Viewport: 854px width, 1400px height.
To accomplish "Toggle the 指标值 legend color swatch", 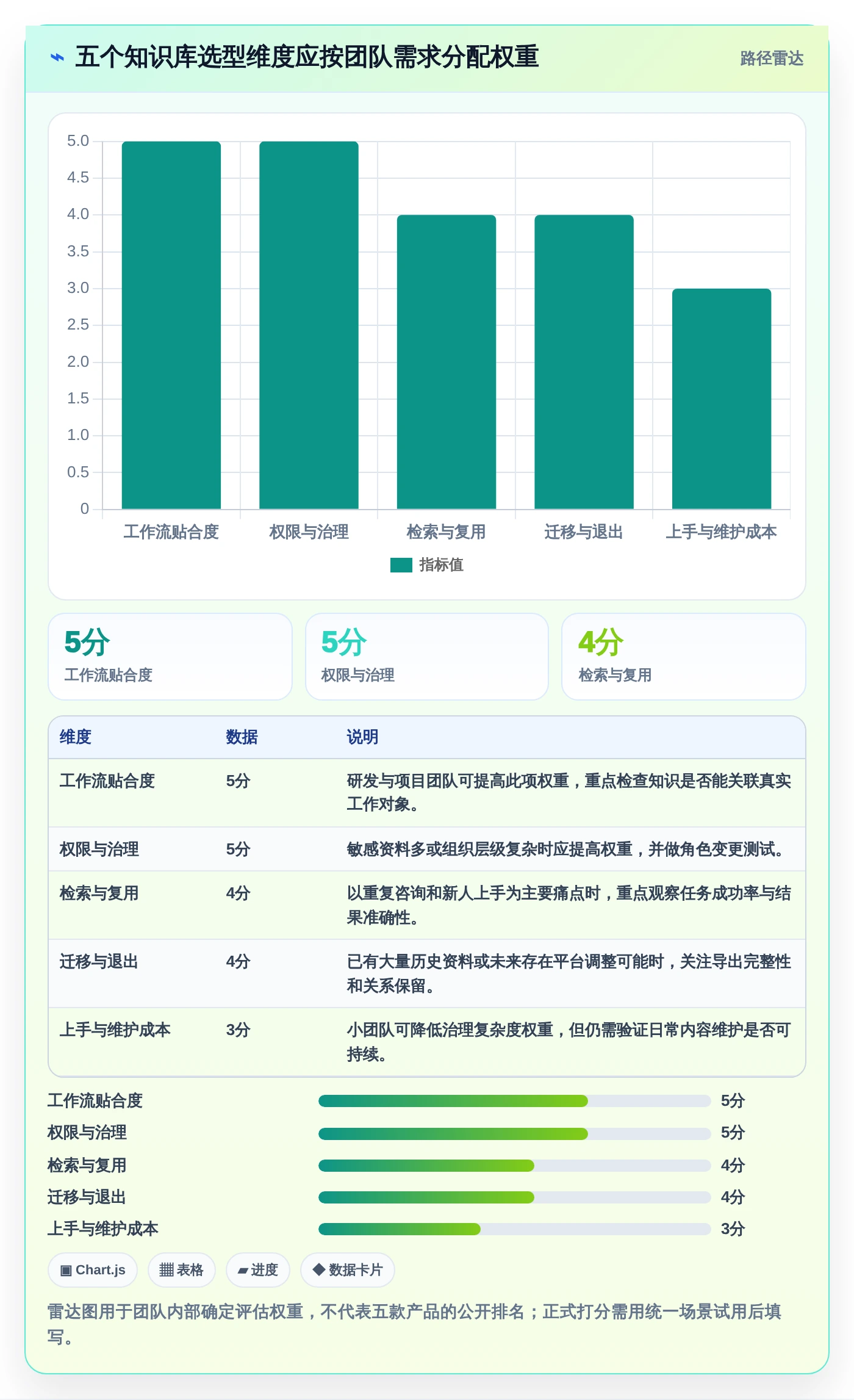I will (x=401, y=565).
